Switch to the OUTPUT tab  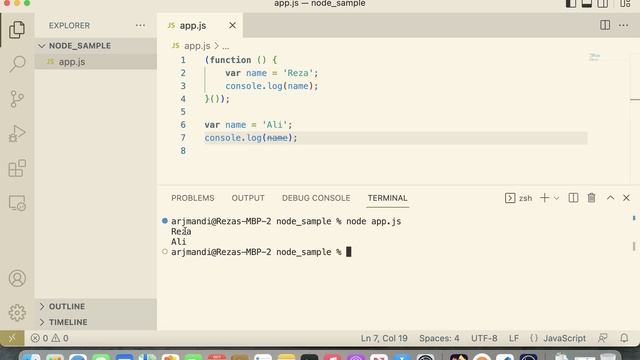click(x=248, y=198)
